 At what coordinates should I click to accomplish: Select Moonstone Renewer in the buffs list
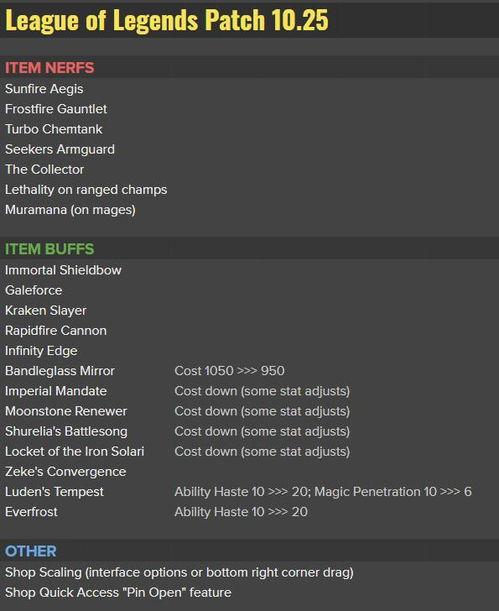[x=66, y=411]
